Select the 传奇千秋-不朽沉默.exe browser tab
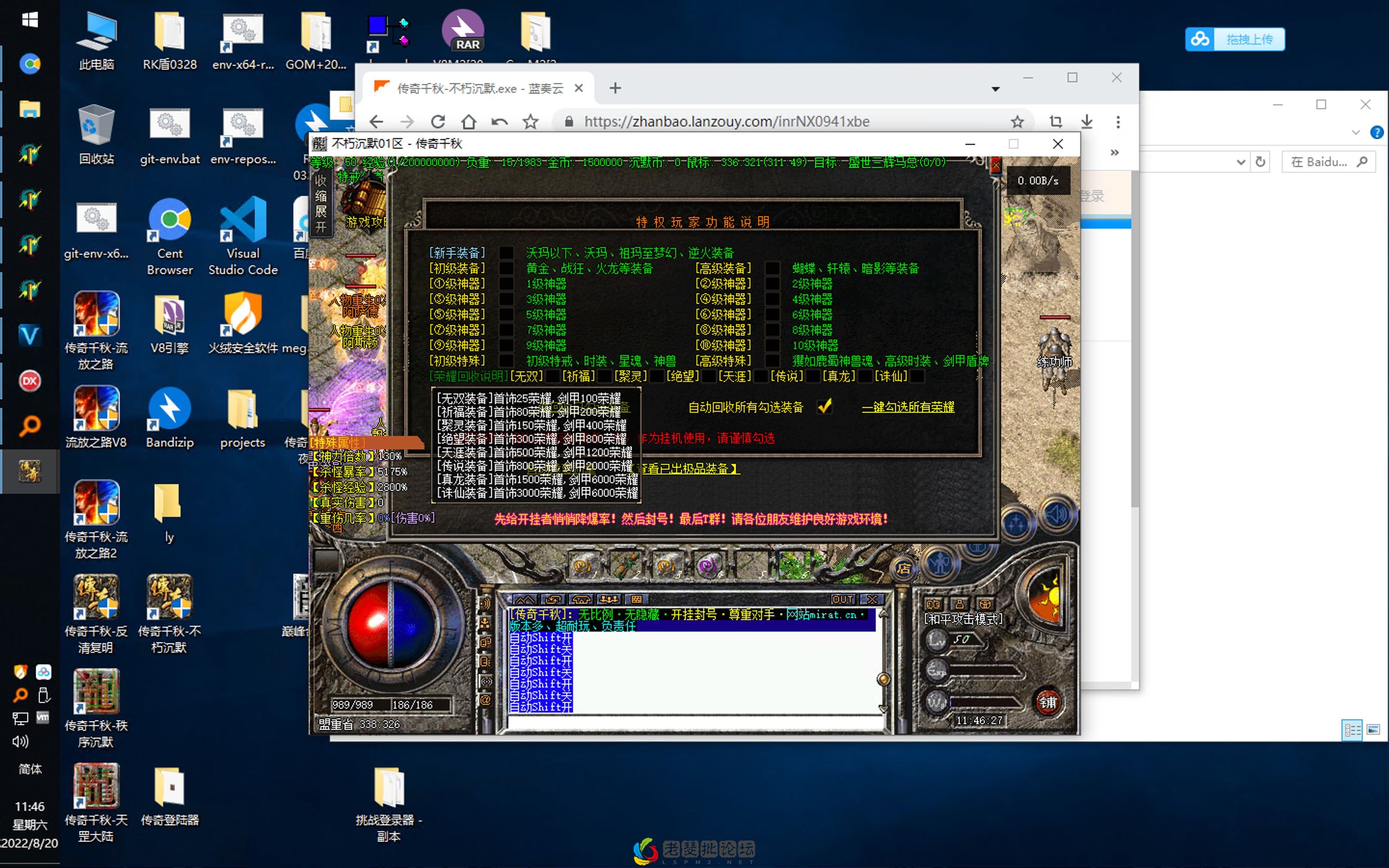The image size is (1389, 868). click(x=480, y=88)
